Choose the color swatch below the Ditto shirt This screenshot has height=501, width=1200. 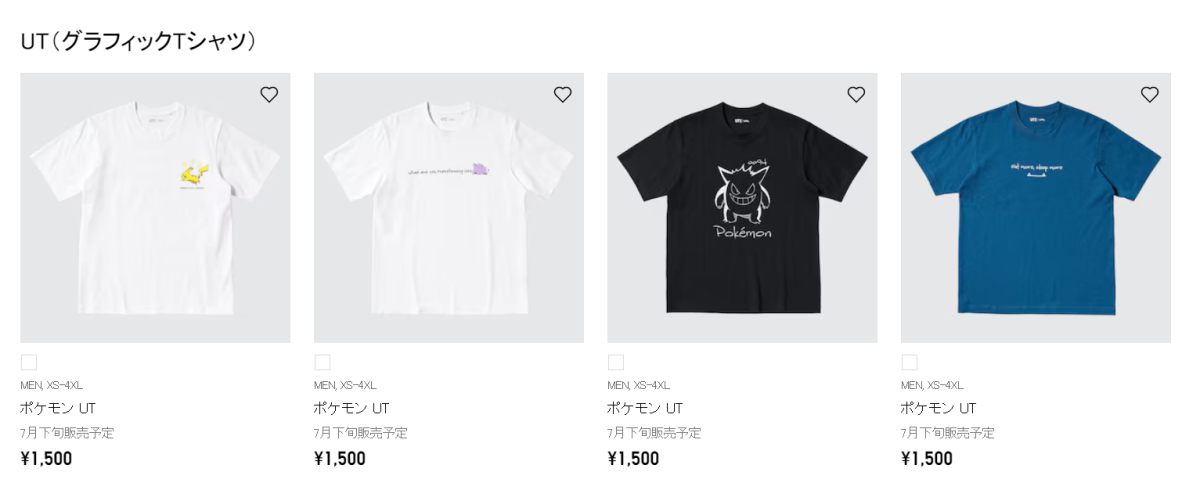coord(322,362)
